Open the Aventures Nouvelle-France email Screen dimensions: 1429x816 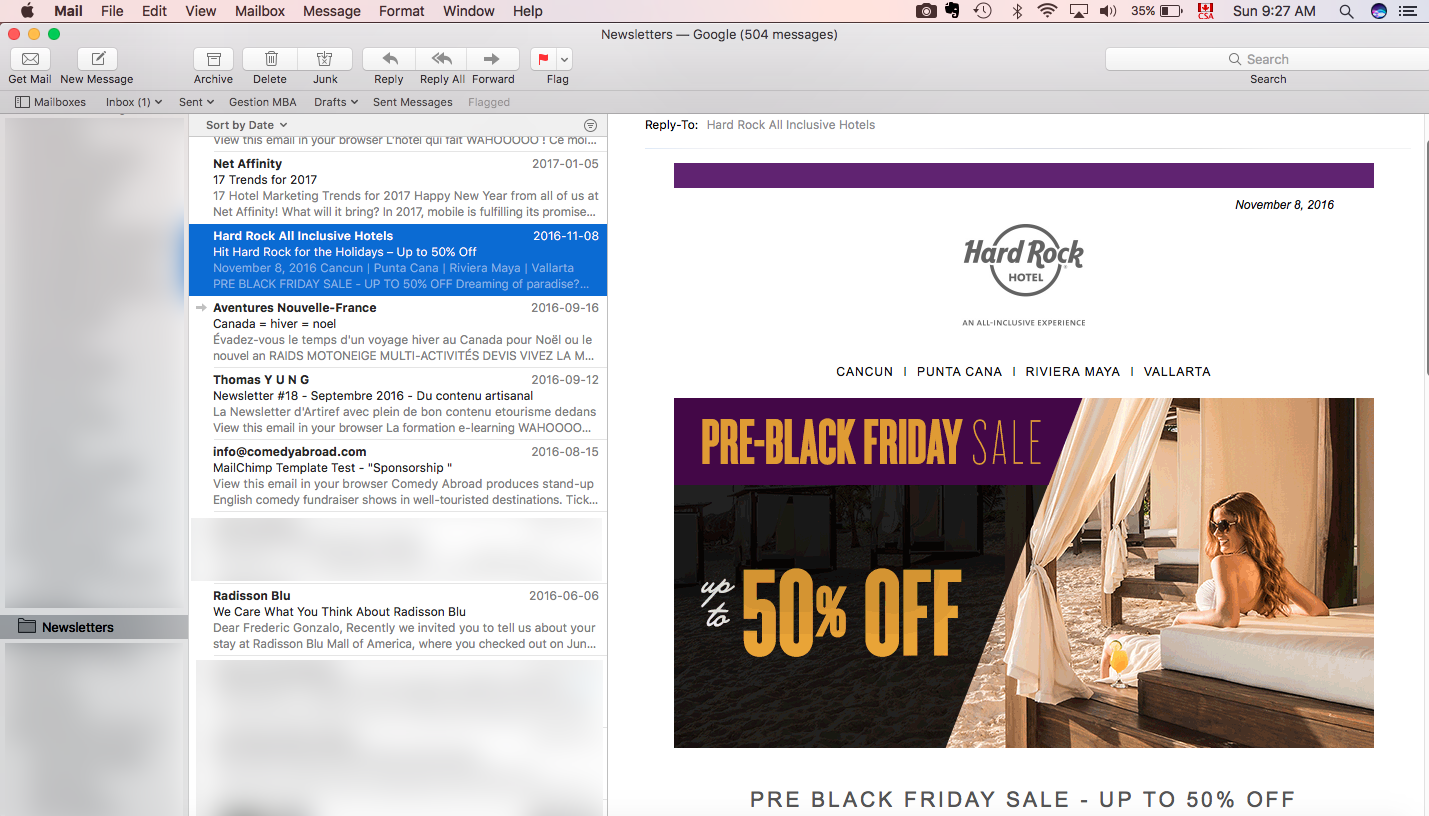[x=398, y=332]
